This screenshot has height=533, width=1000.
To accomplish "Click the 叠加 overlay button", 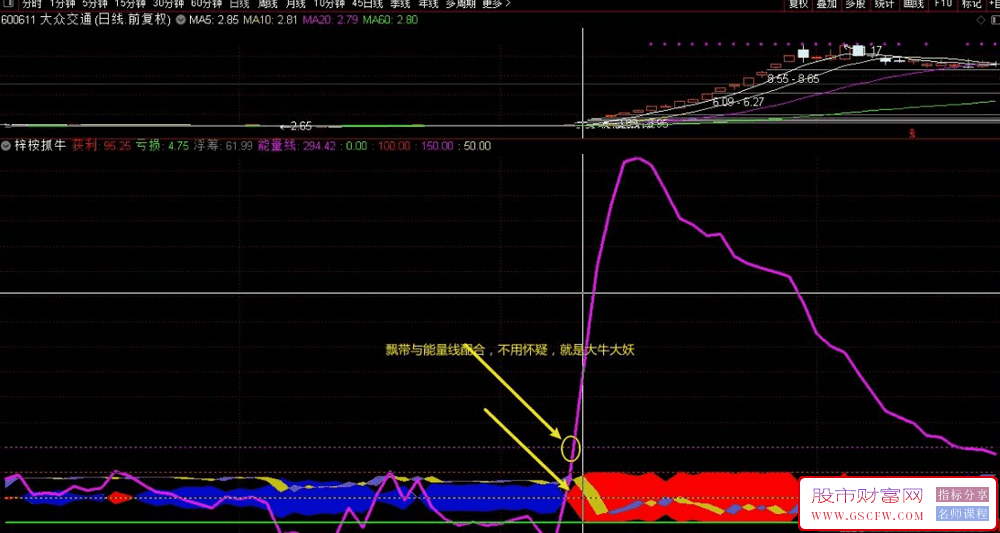I will pyautogui.click(x=827, y=4).
